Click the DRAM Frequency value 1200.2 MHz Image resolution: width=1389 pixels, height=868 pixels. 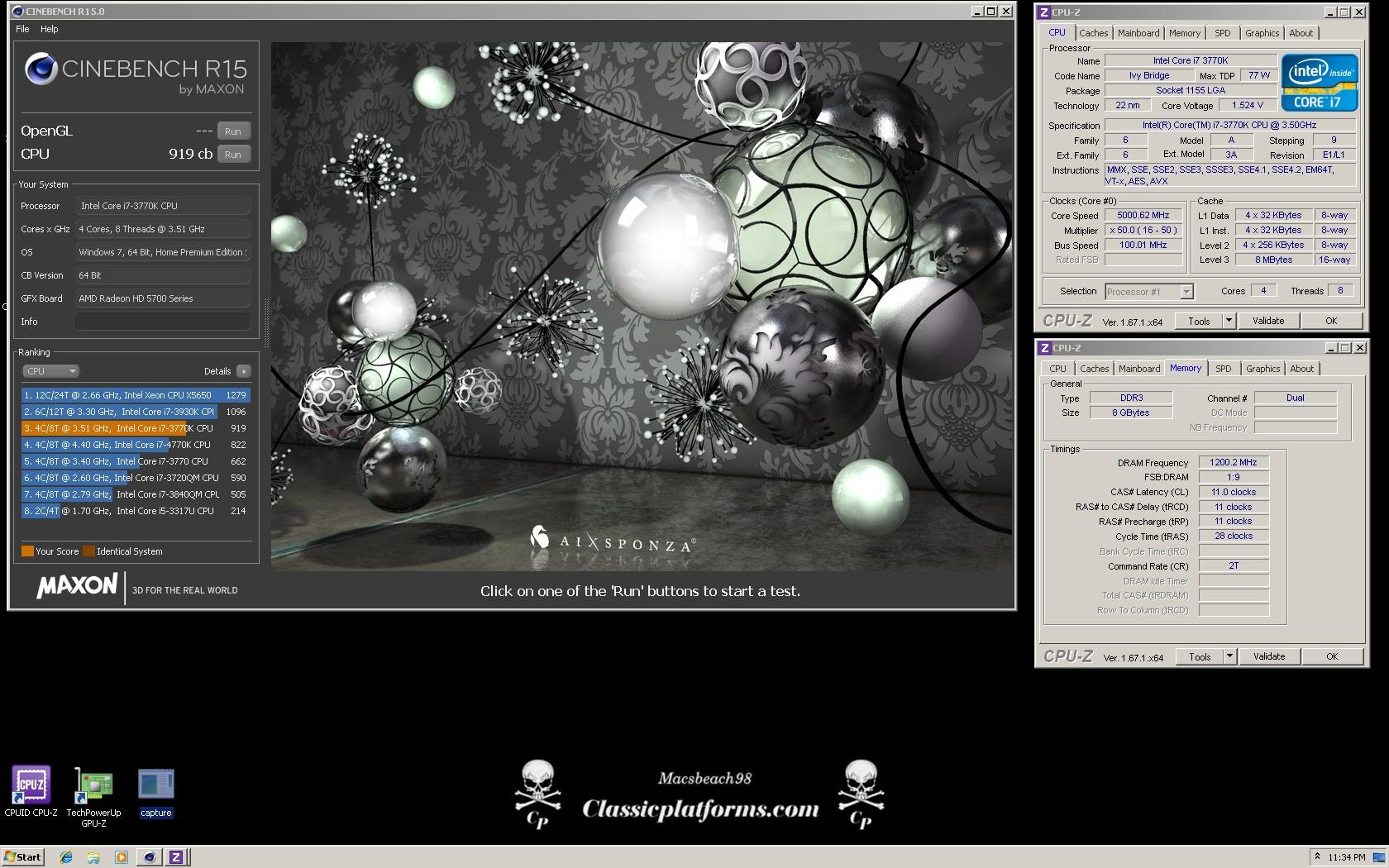tap(1234, 463)
